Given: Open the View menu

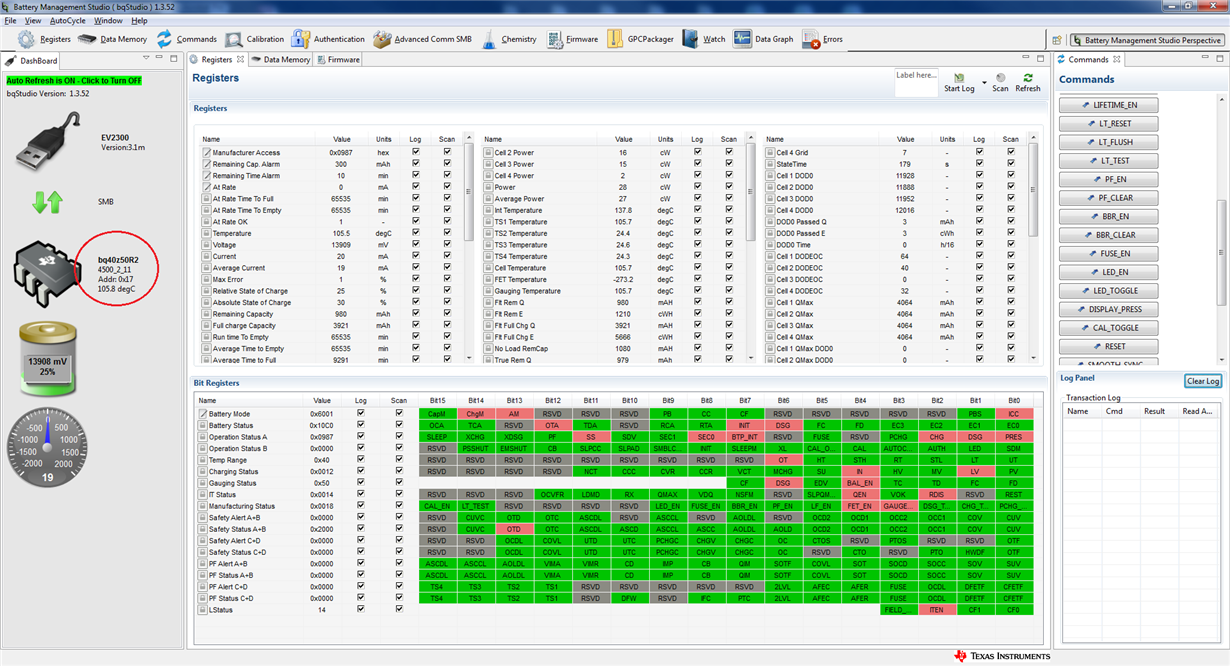Looking at the screenshot, I should click(x=33, y=20).
